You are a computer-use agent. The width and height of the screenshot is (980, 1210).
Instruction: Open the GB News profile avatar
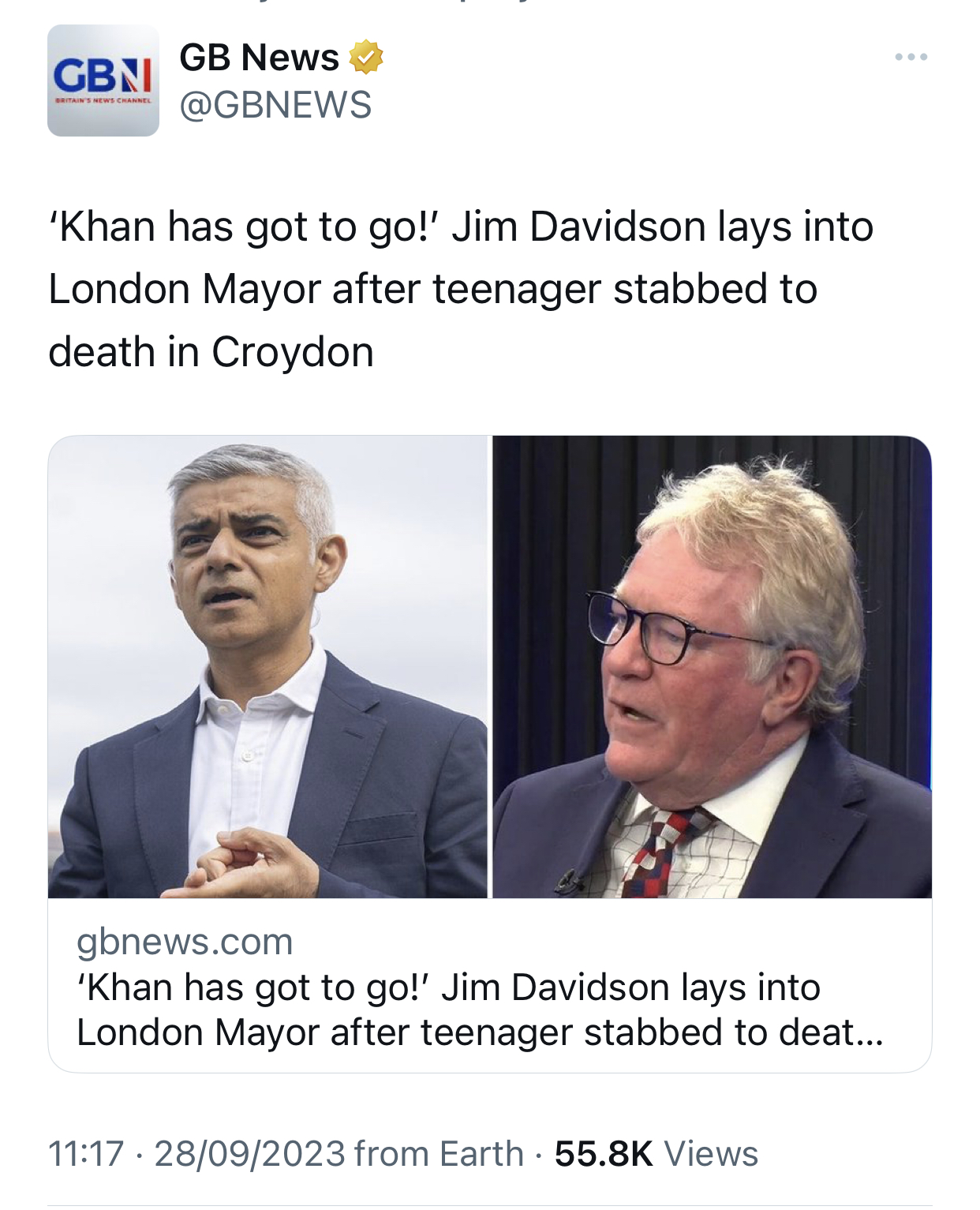(103, 81)
